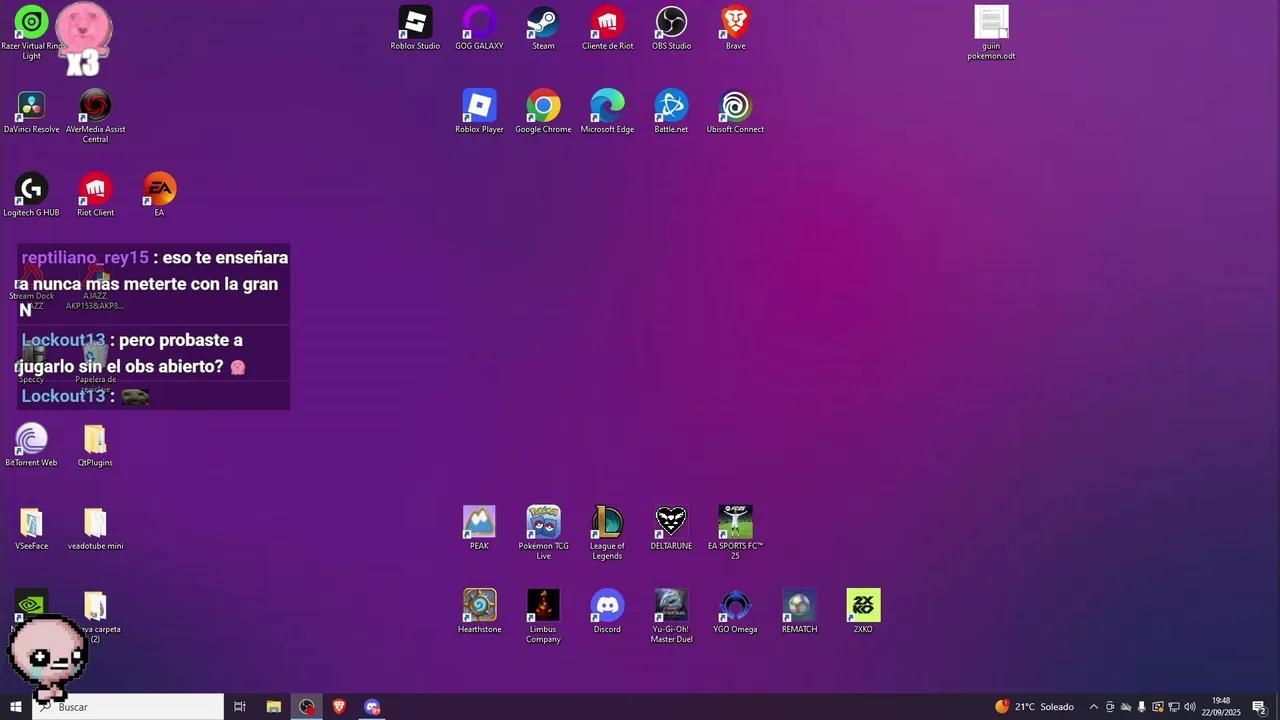The width and height of the screenshot is (1280, 720).
Task: Open the Razer Virtual Ring Light shortcut
Action: pyautogui.click(x=32, y=32)
